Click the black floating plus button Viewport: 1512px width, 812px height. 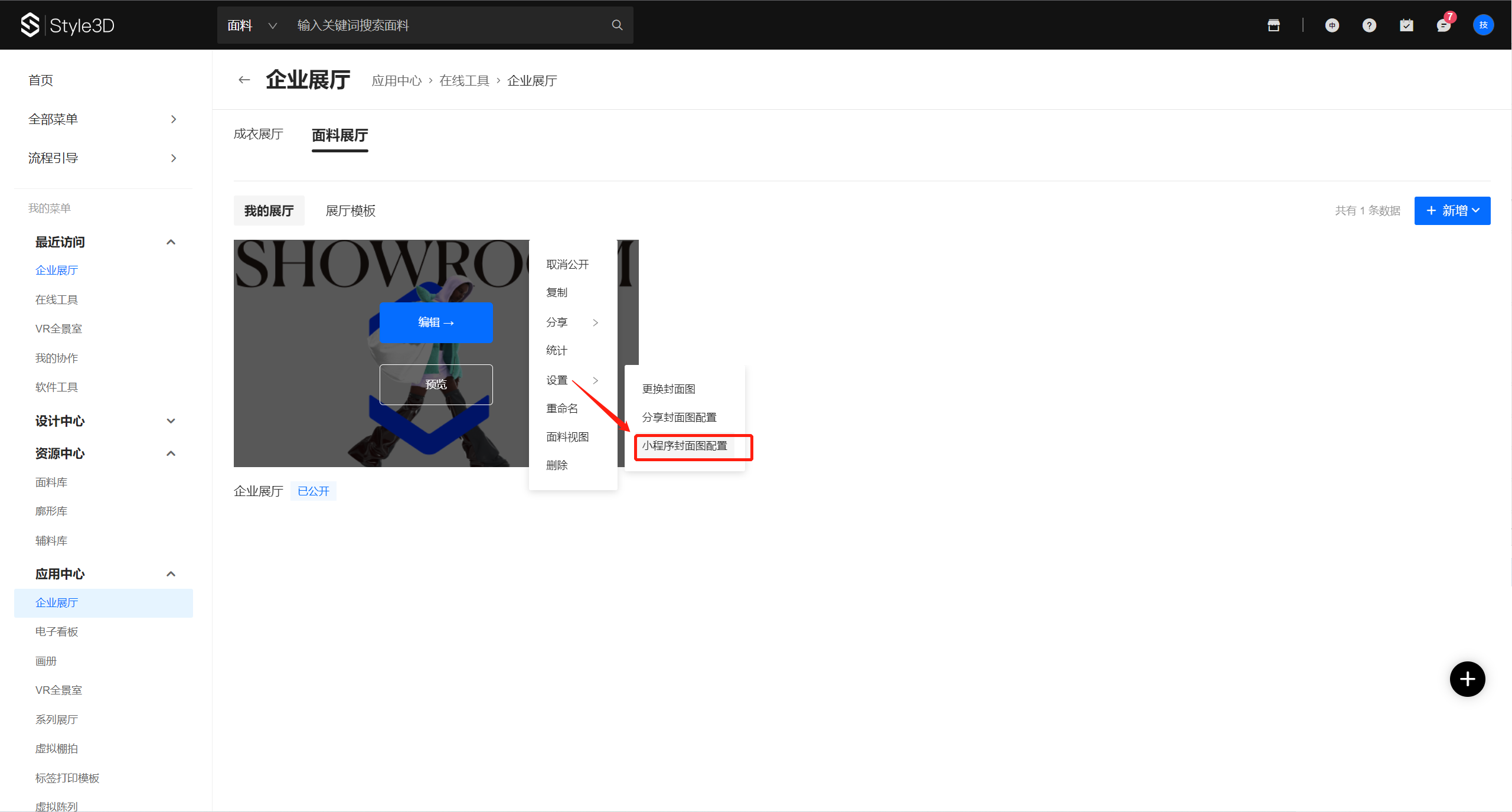(1467, 679)
